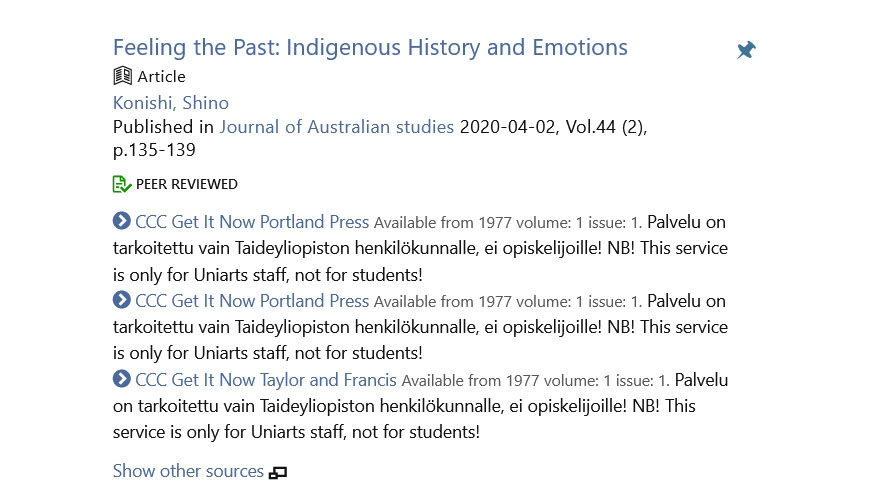Viewport: 880px width, 495px height.
Task: Click the book icon beside Article
Action: pyautogui.click(x=122, y=76)
